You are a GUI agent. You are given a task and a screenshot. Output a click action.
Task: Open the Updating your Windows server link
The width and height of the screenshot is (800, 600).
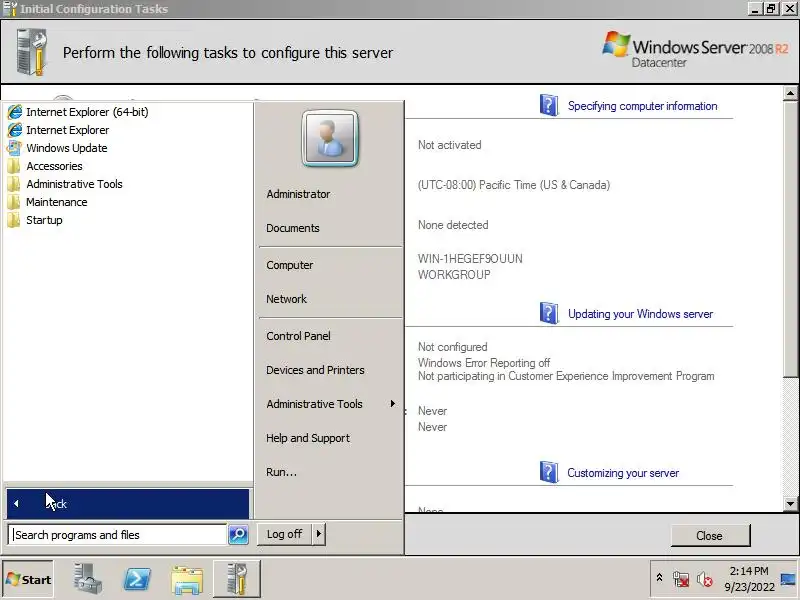(x=640, y=314)
